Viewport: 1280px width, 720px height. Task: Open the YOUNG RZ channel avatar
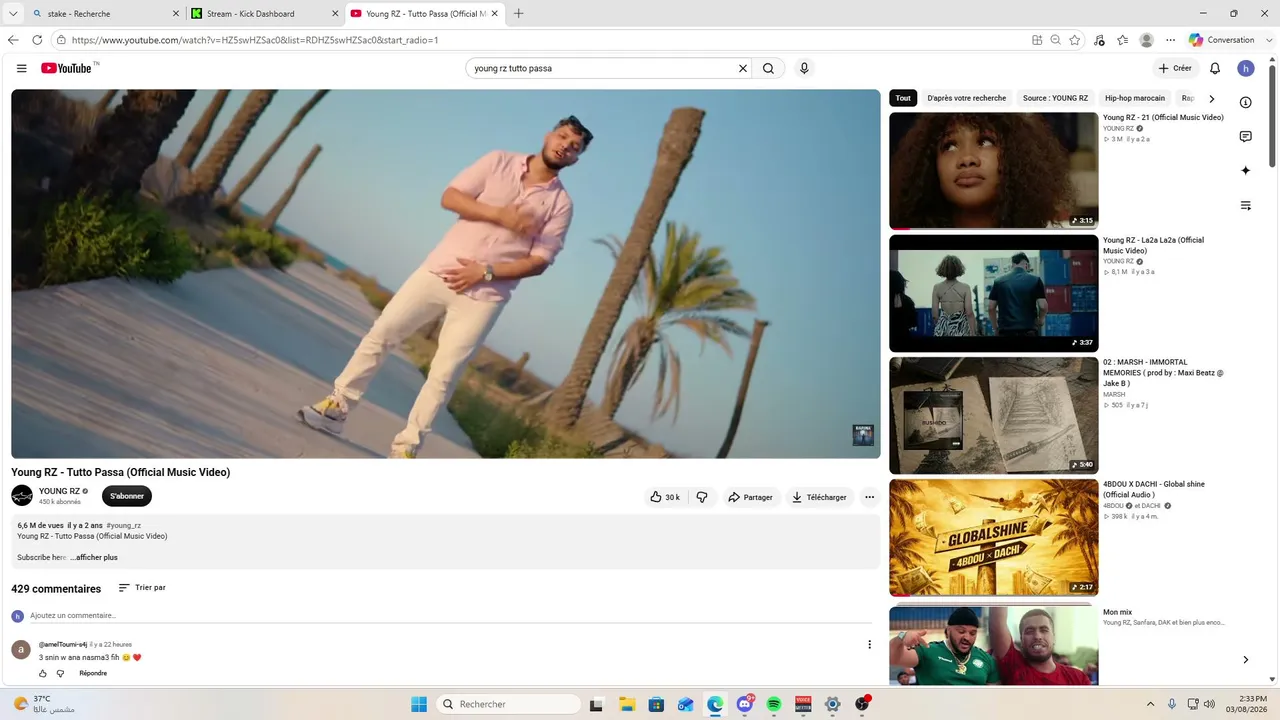pyautogui.click(x=22, y=496)
